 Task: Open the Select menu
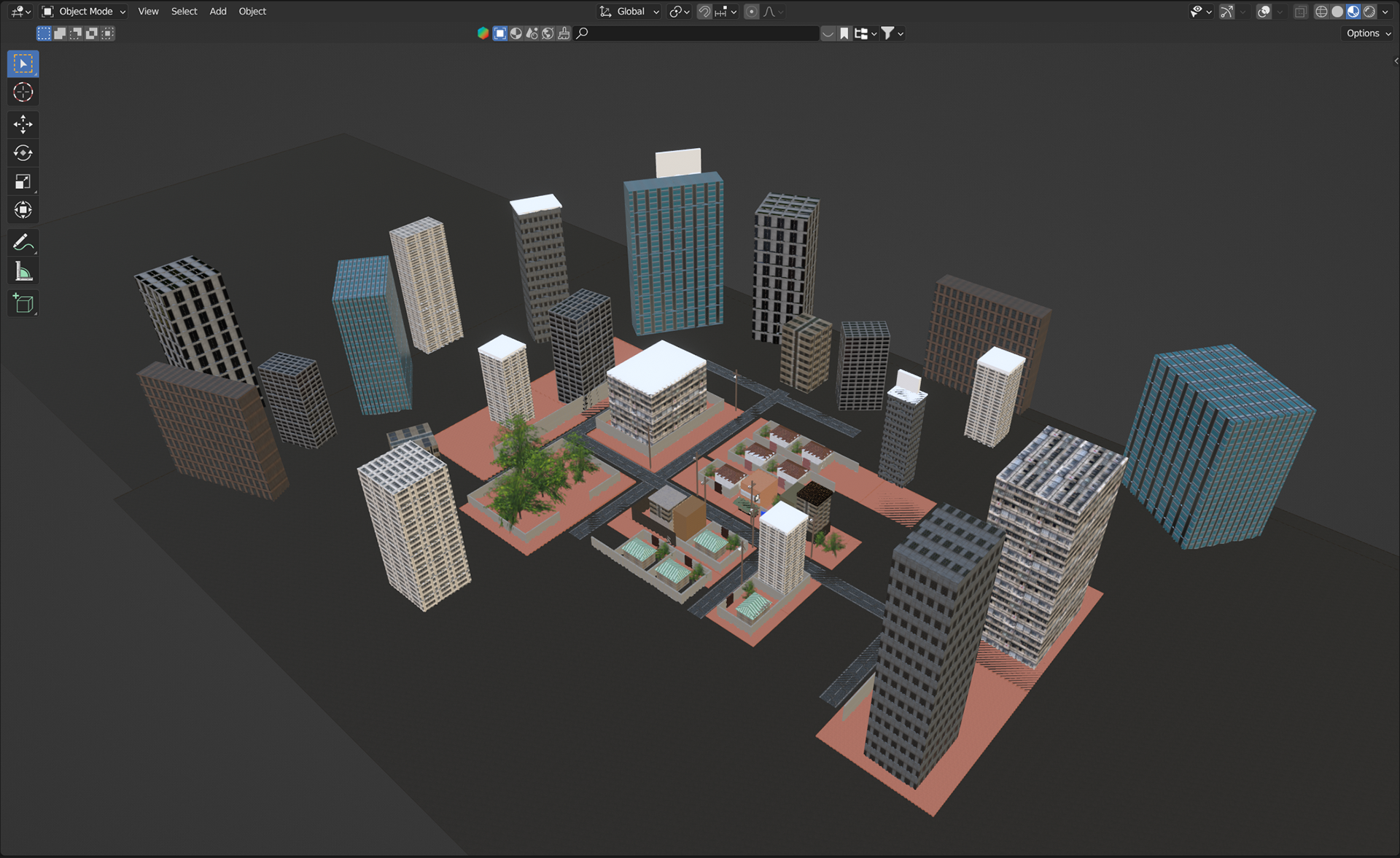pos(184,12)
